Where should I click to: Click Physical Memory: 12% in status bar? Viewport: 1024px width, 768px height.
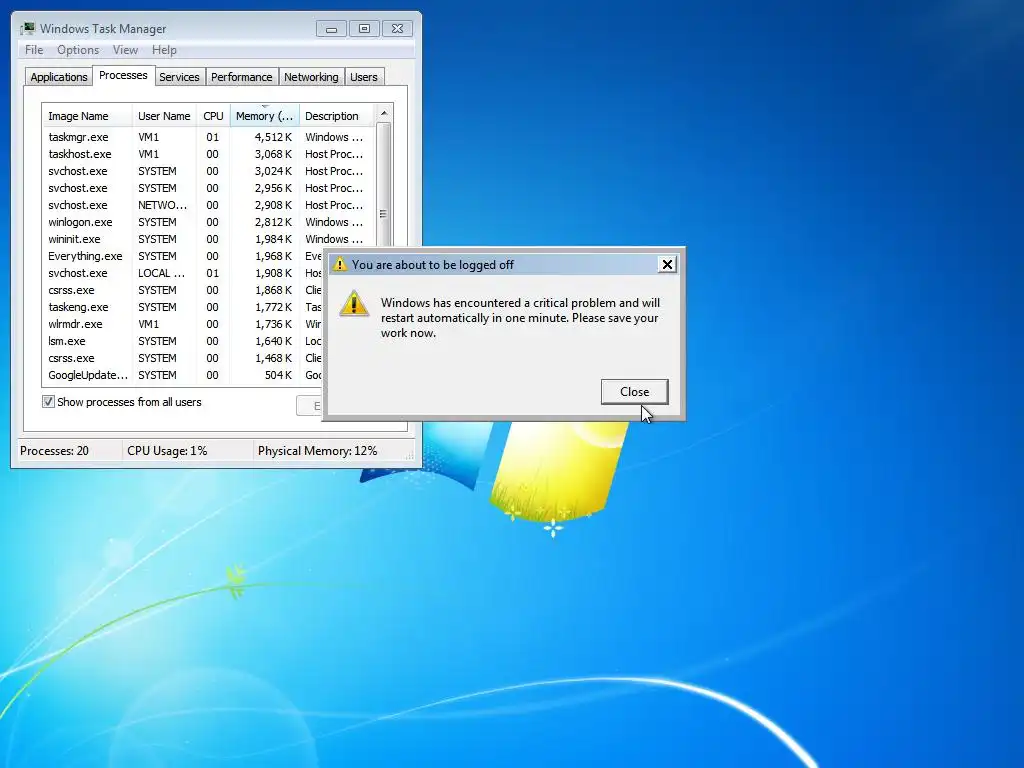(317, 451)
